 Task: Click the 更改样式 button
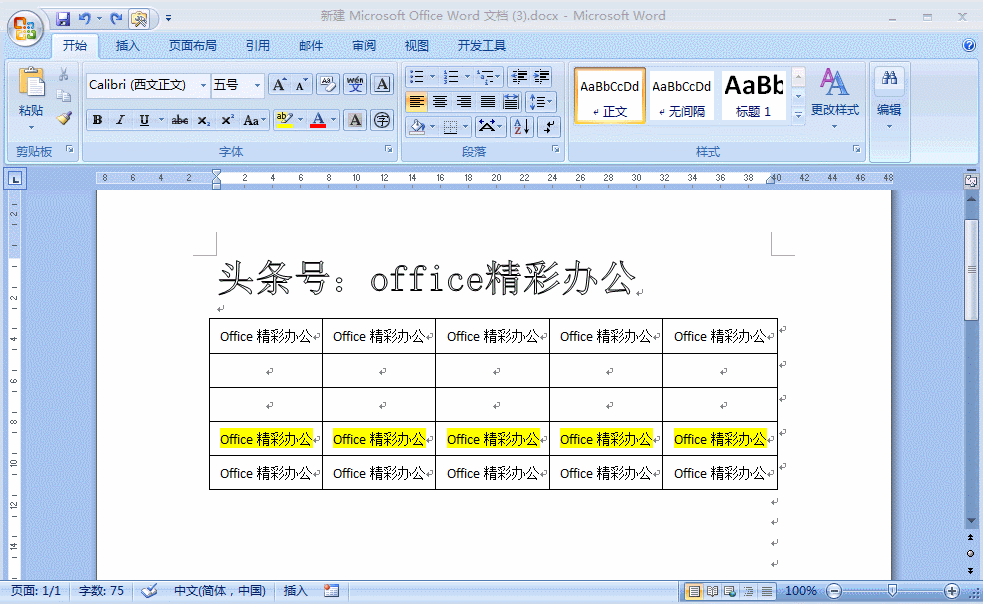pos(834,99)
